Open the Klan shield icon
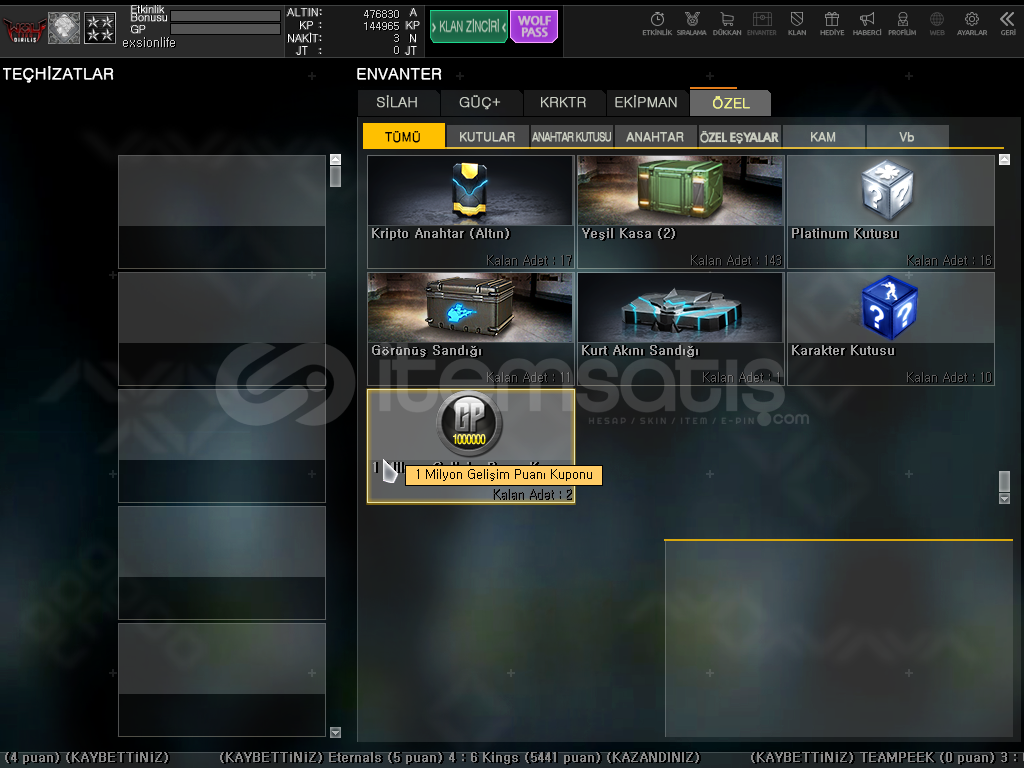 (x=797, y=23)
